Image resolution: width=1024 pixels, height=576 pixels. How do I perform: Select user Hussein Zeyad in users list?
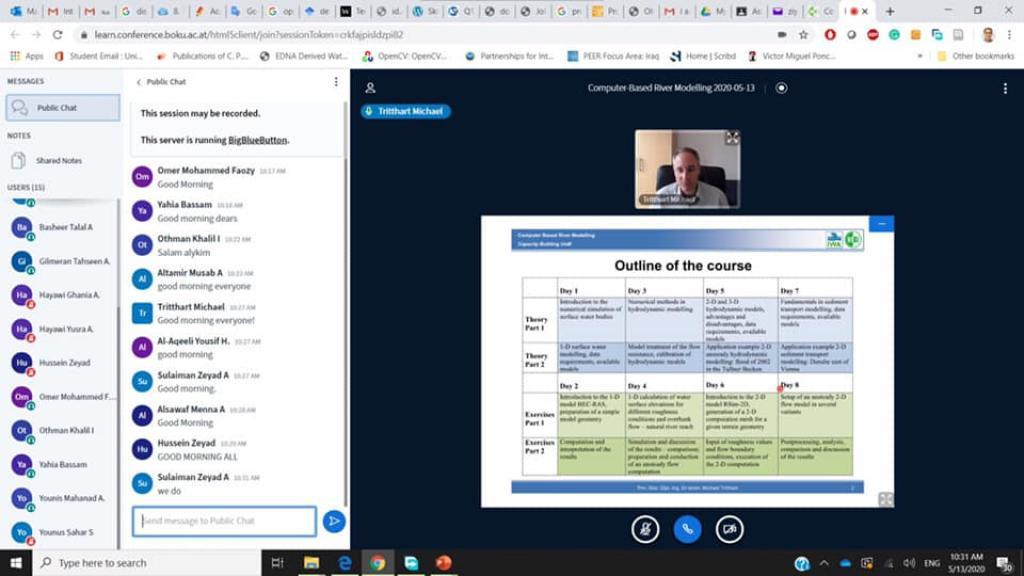63,363
